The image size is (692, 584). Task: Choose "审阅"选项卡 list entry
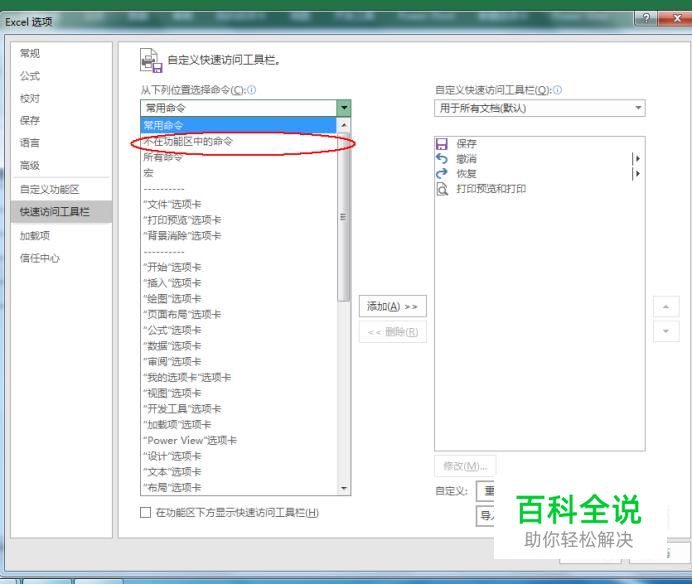tap(239, 362)
